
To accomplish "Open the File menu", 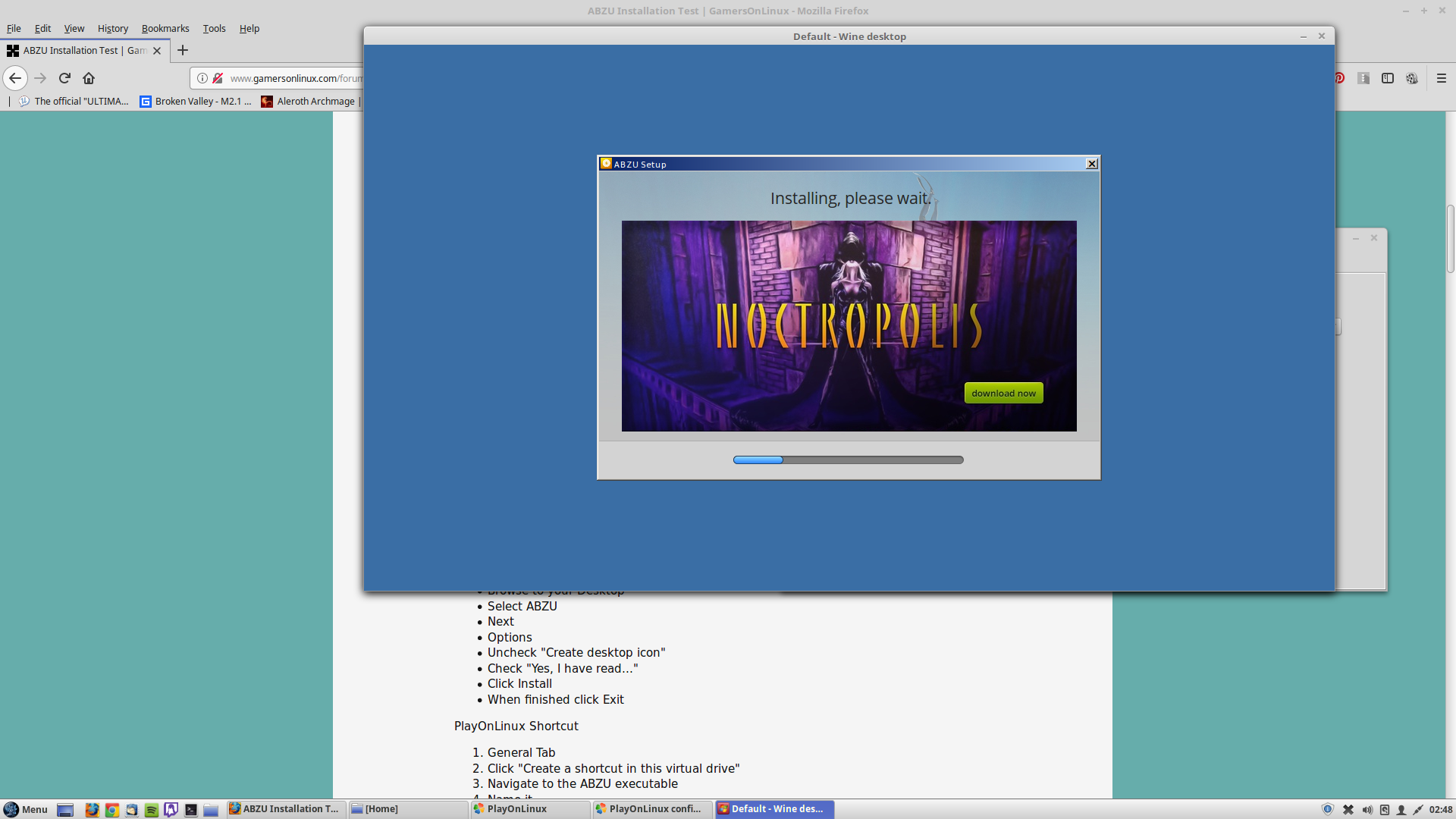I will point(14,28).
